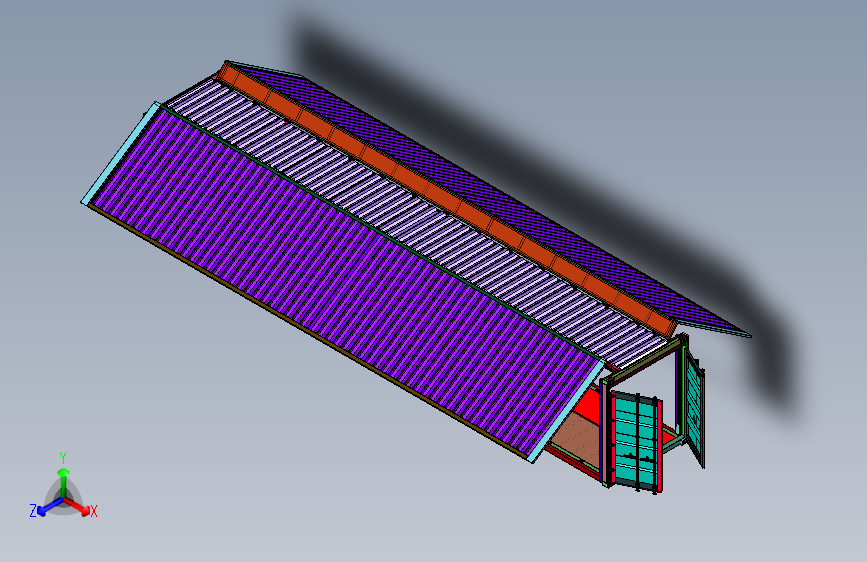
Task: Click the blue Z axis arrow on triad
Action: pos(50,507)
